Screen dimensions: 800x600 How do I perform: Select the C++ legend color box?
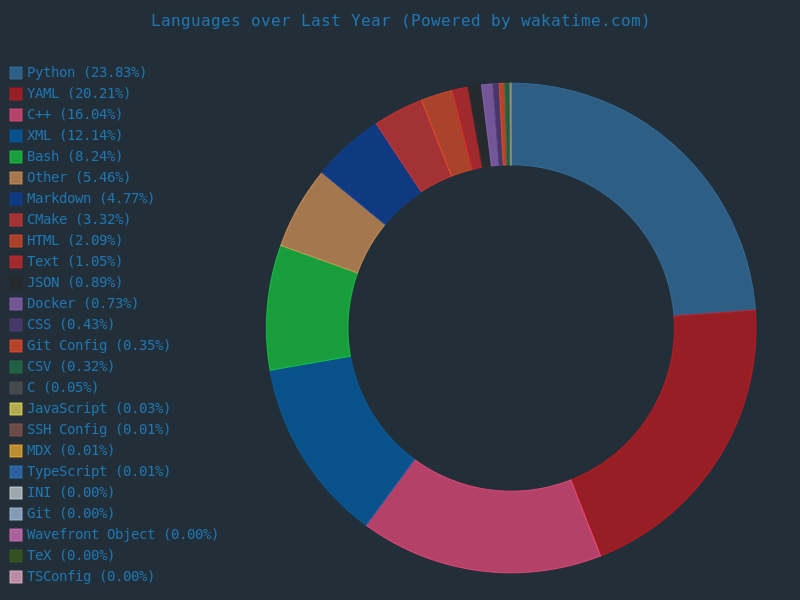pyautogui.click(x=16, y=115)
